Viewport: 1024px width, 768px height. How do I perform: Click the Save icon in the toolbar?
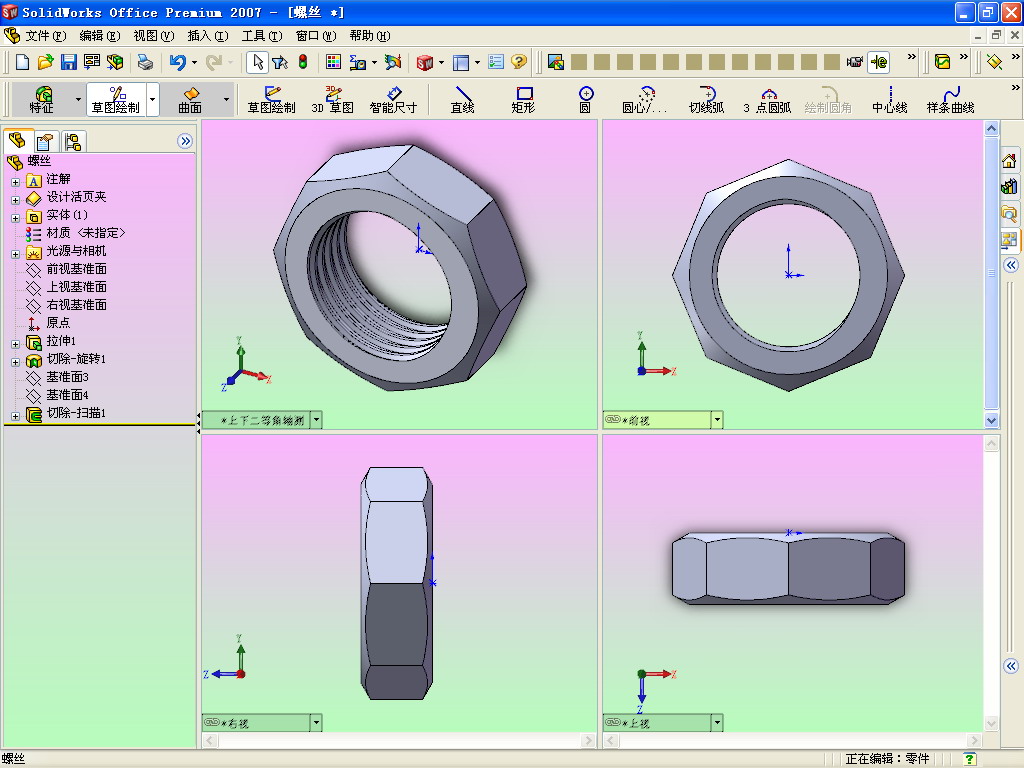click(x=69, y=62)
